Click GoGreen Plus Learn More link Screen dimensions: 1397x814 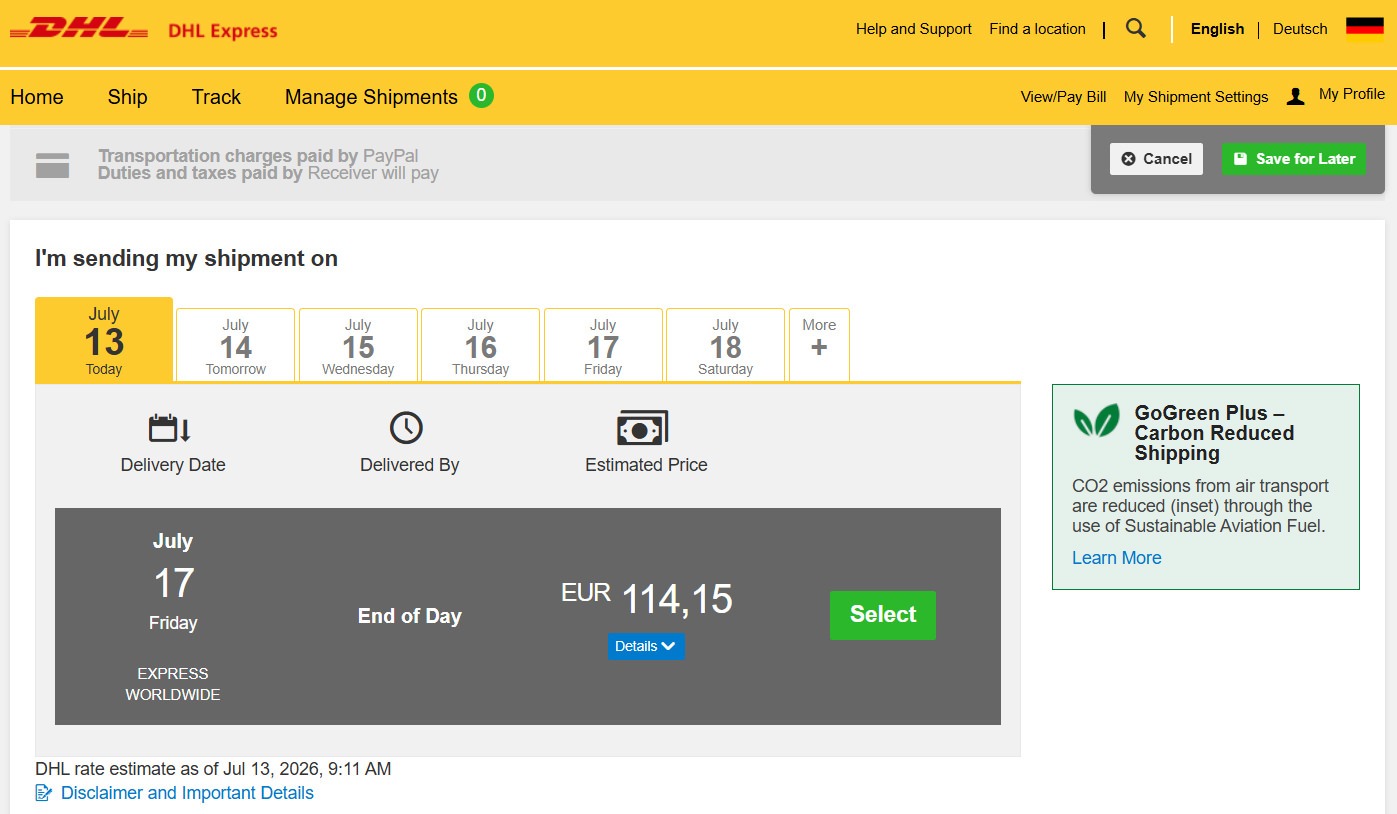(x=1117, y=558)
